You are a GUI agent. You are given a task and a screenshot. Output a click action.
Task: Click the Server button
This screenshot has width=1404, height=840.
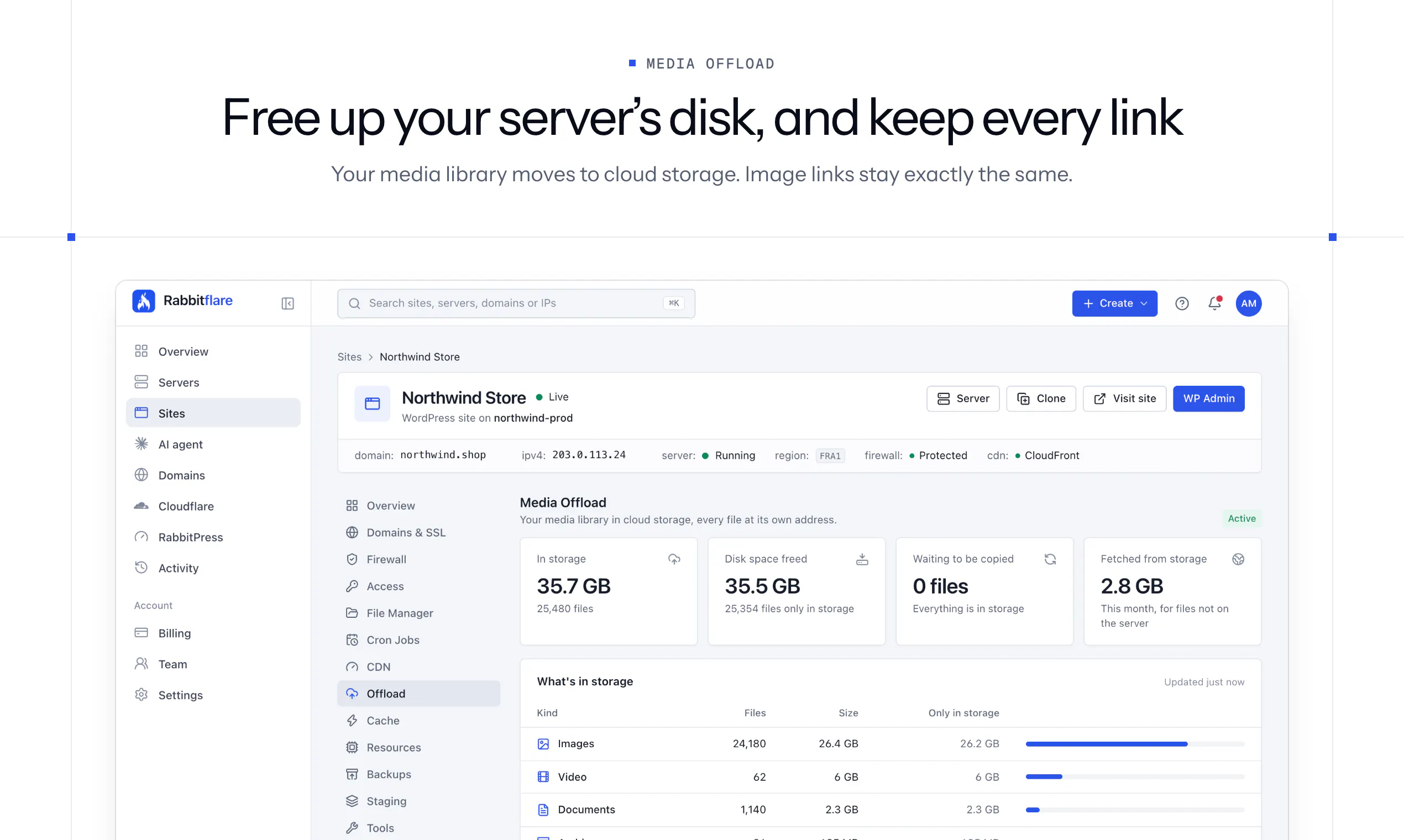(x=962, y=398)
